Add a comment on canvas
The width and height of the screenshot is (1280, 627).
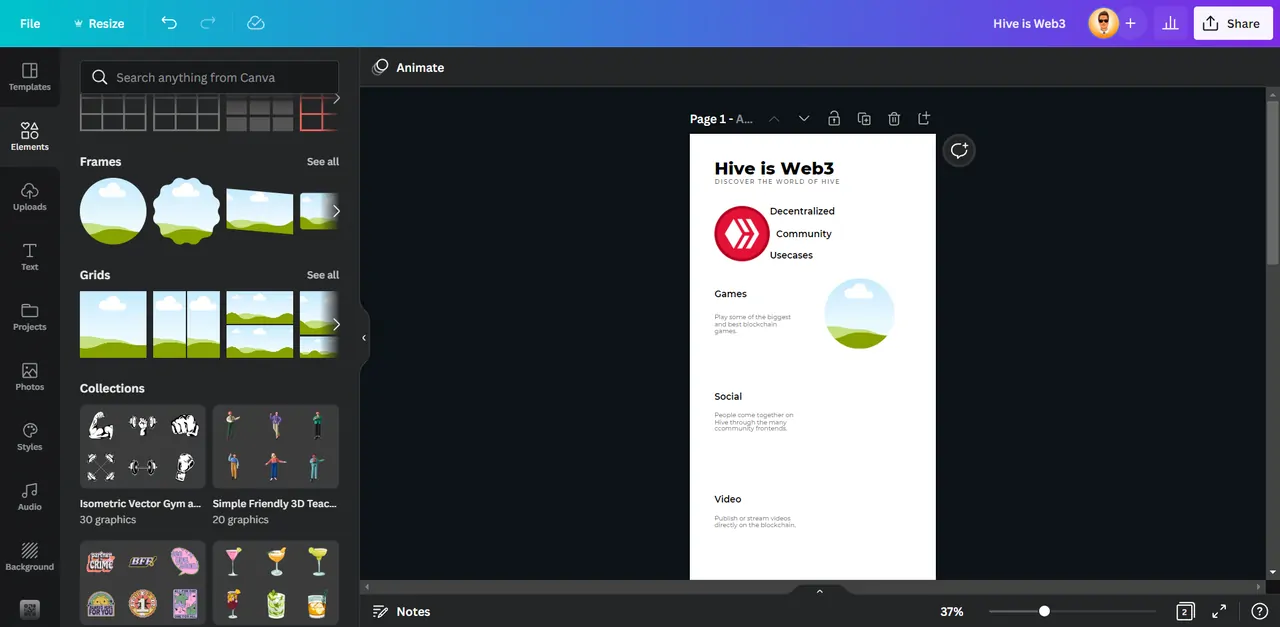click(x=959, y=150)
